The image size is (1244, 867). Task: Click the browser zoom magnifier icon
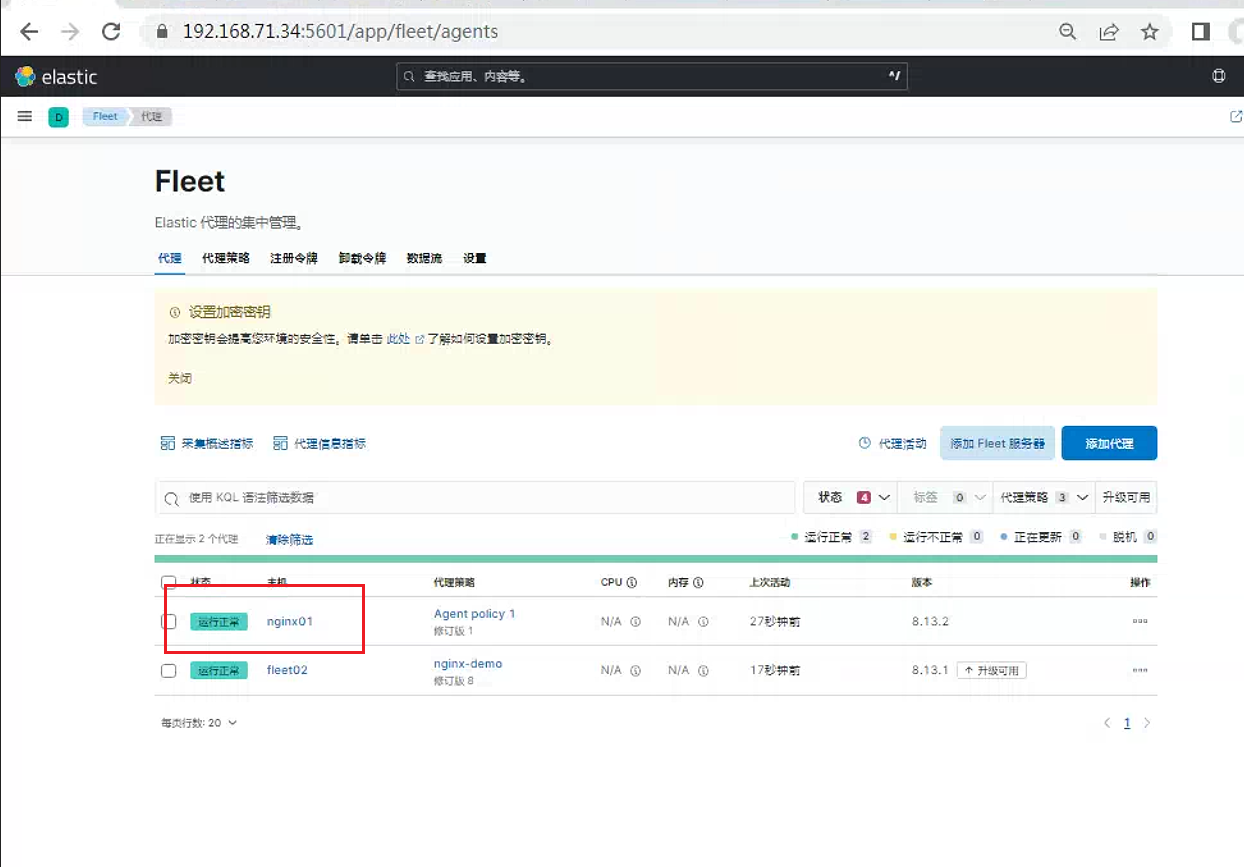1068,32
